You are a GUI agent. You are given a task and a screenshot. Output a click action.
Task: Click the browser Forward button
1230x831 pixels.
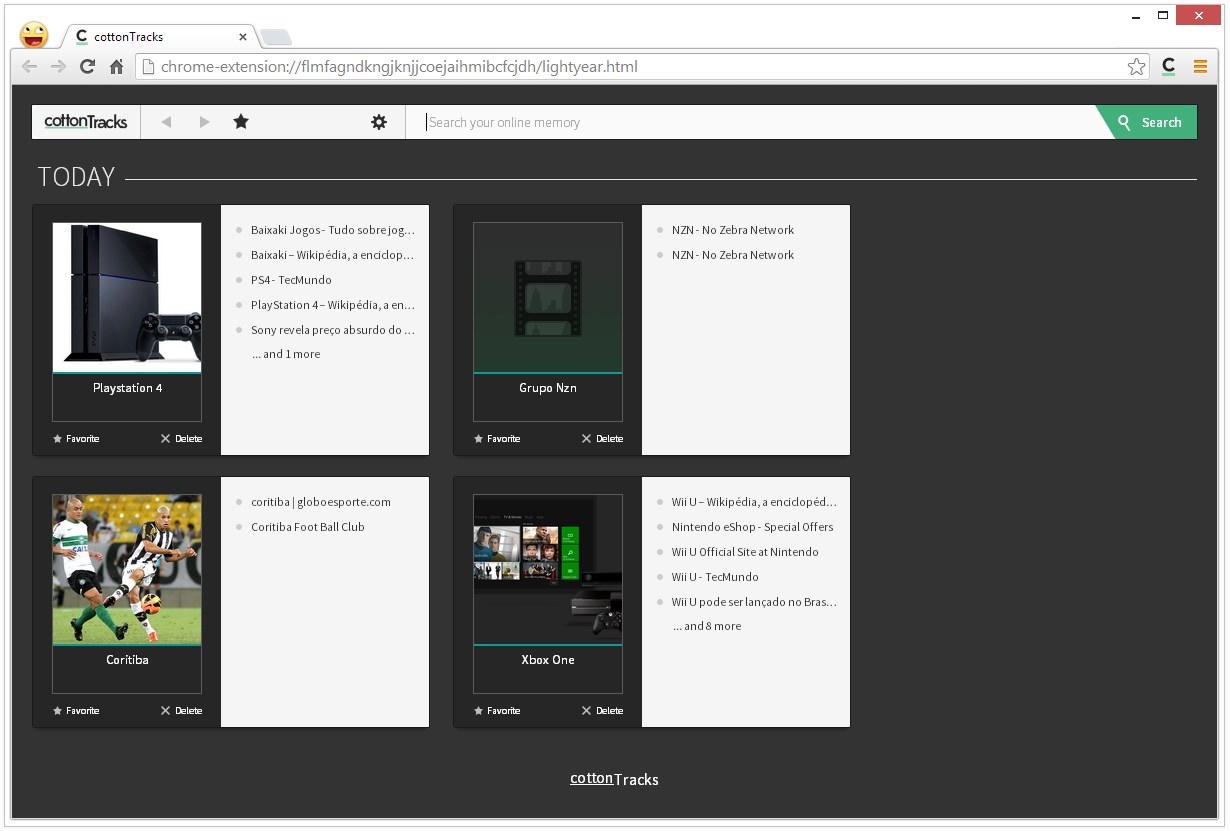(58, 67)
